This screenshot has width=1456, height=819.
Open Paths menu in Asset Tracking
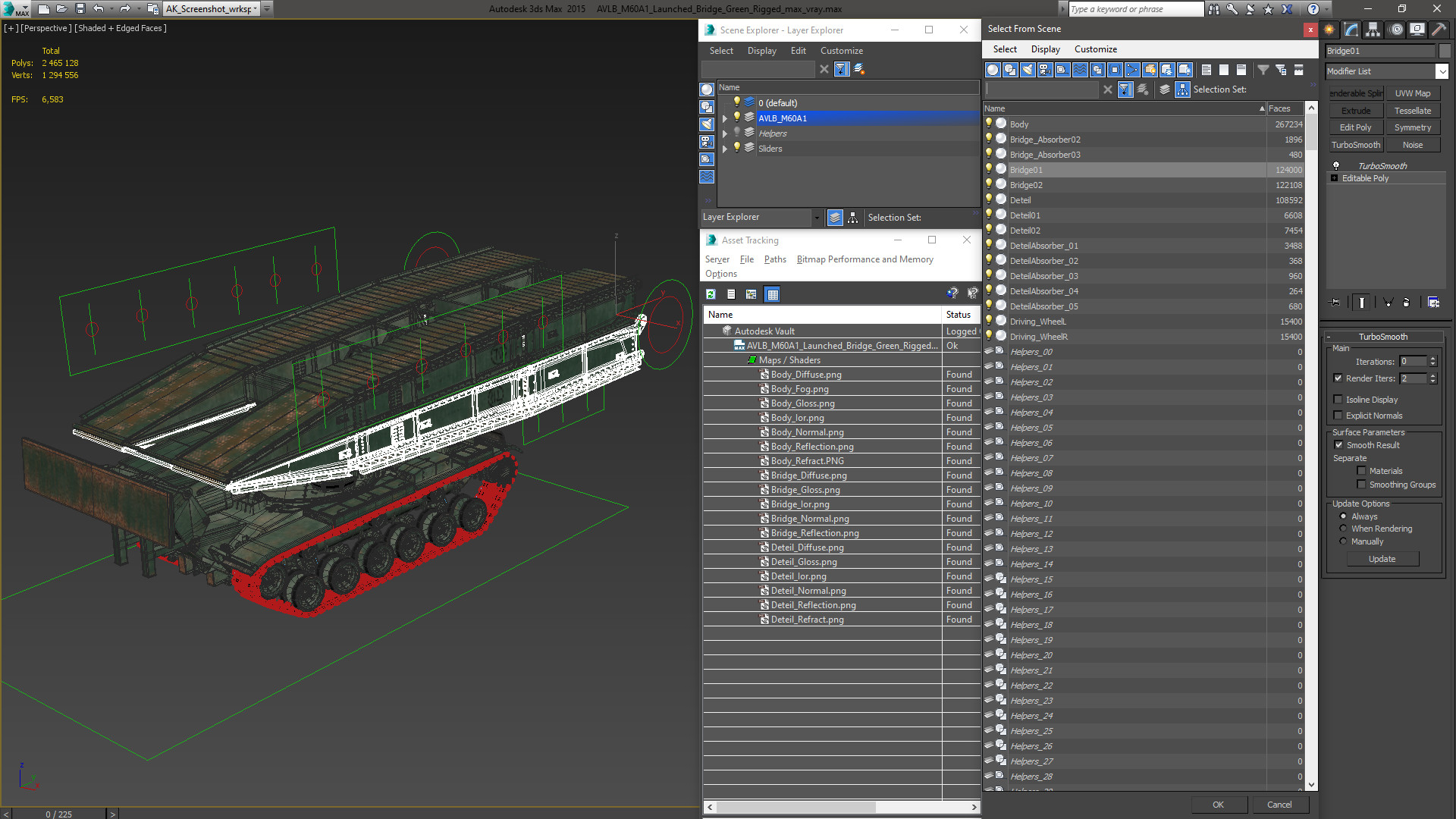(x=775, y=259)
